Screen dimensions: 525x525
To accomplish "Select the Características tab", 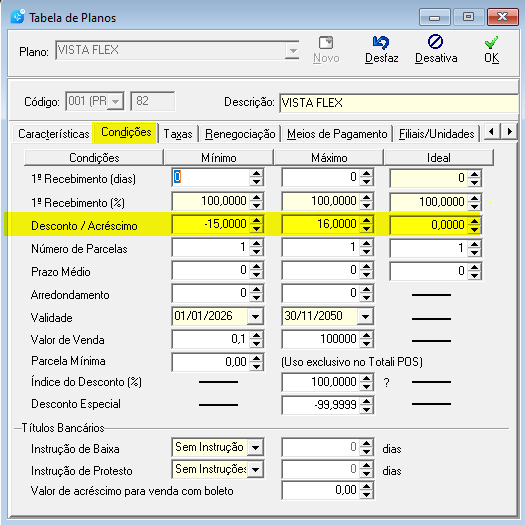I will click(54, 134).
